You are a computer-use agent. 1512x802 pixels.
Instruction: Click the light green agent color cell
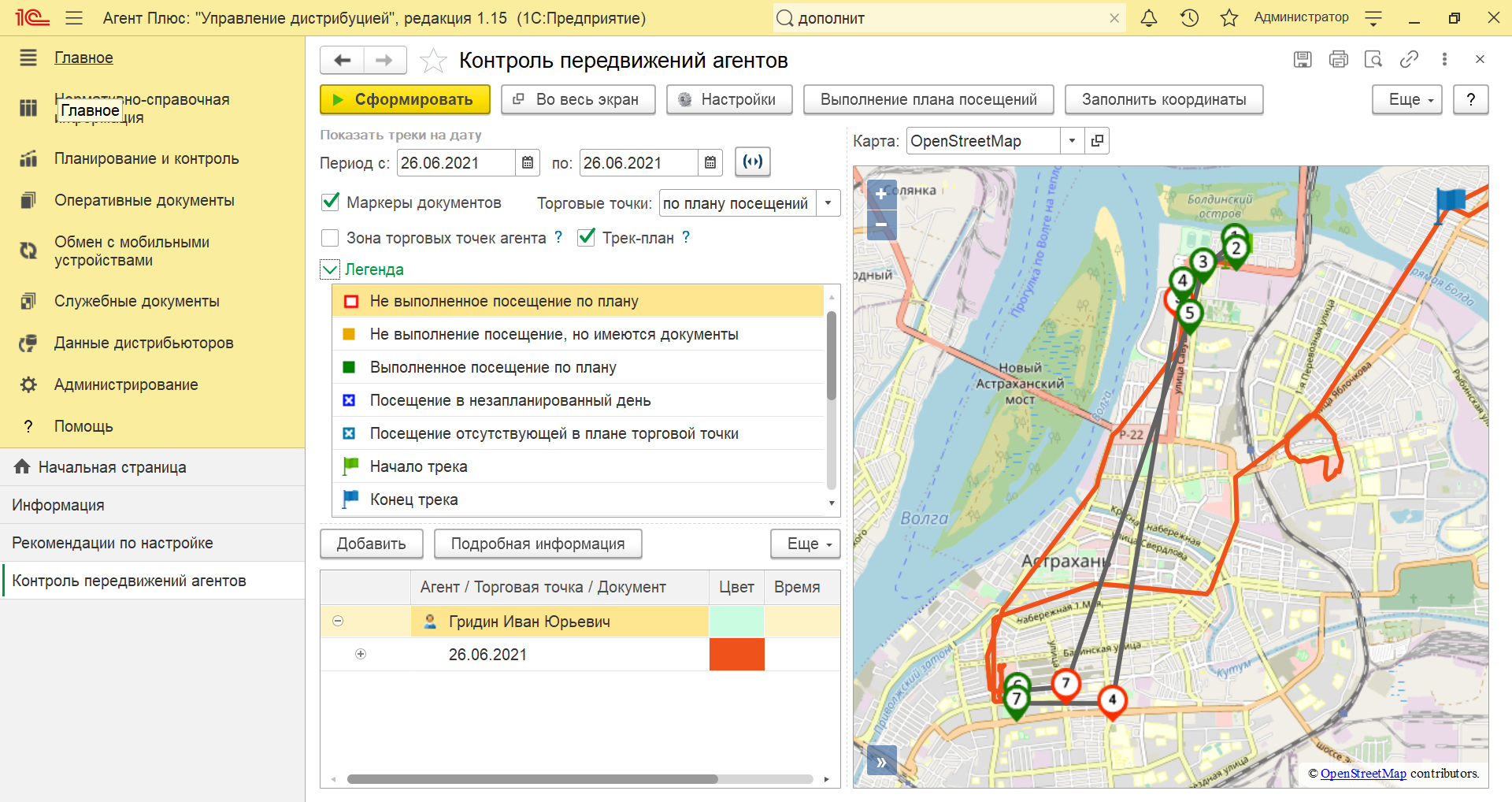pos(737,621)
